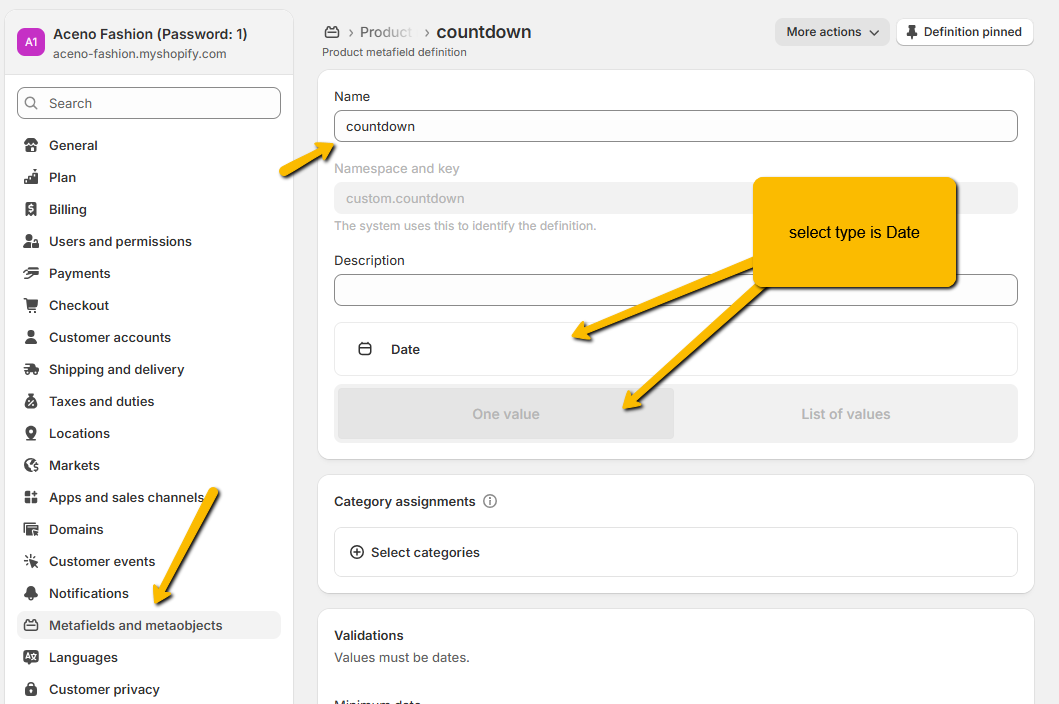Viewport: 1059px width, 704px height.
Task: Click the Payments icon in sidebar
Action: (31, 273)
